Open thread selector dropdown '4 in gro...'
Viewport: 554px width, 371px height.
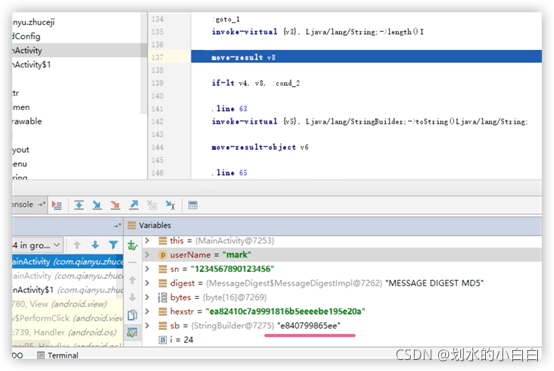pyautogui.click(x=37, y=245)
